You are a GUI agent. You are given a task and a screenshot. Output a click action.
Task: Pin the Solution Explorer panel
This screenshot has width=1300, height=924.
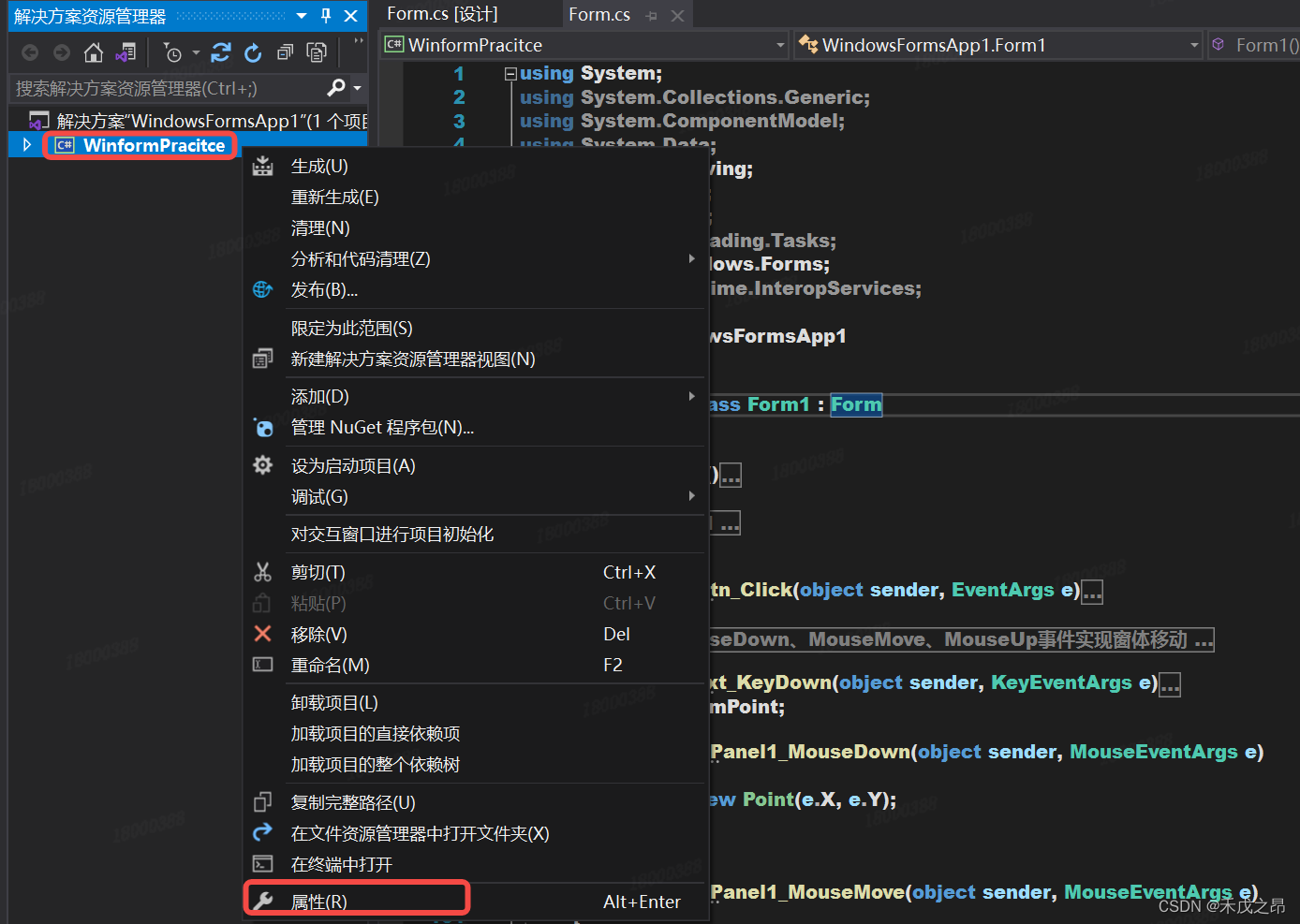click(326, 16)
